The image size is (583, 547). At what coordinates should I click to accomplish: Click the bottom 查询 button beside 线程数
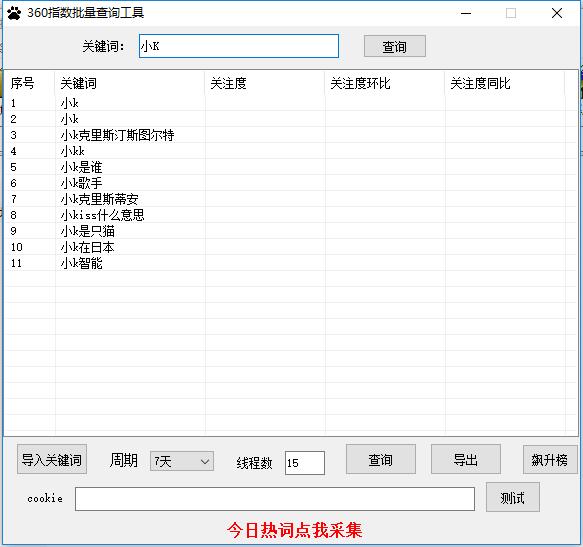[x=381, y=459]
